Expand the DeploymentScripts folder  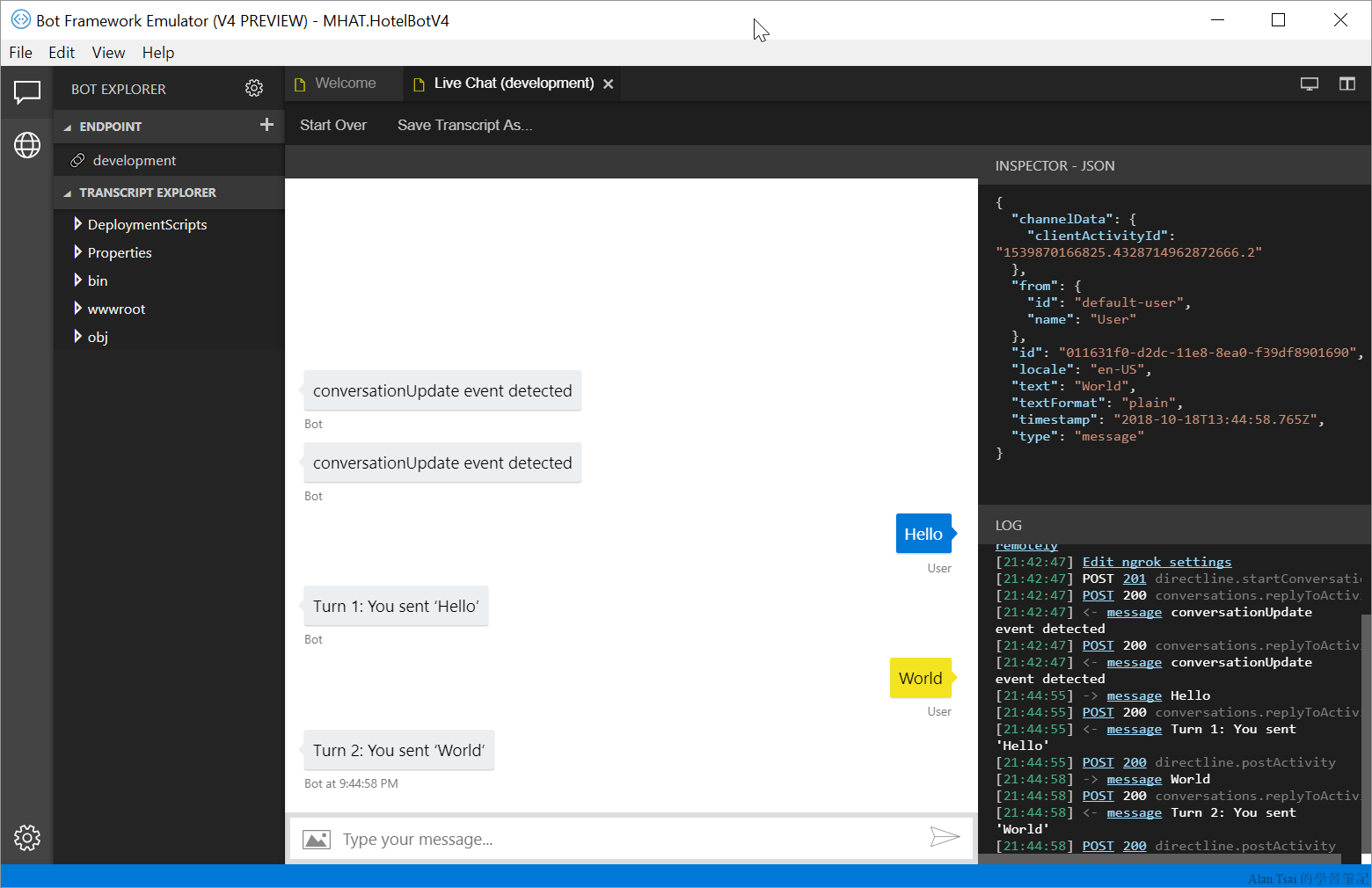tap(77, 223)
